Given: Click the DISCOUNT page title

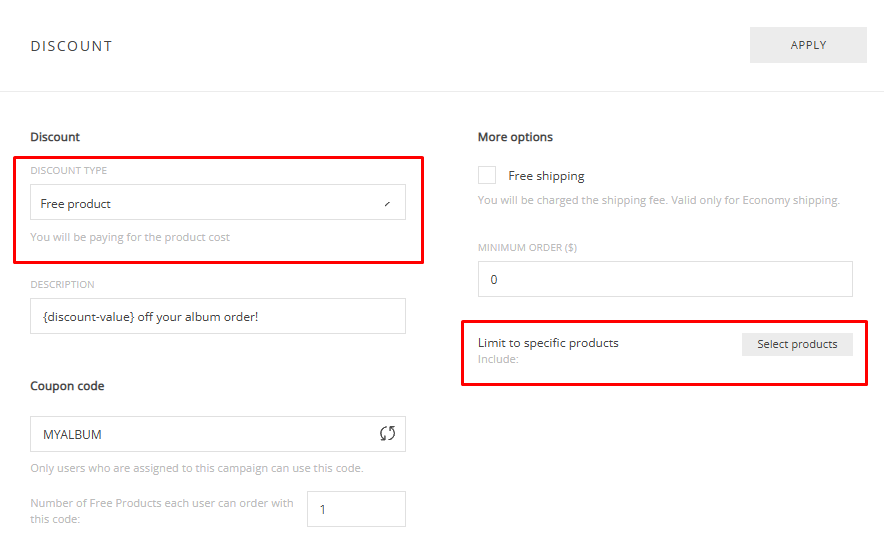Looking at the screenshot, I should (71, 46).
